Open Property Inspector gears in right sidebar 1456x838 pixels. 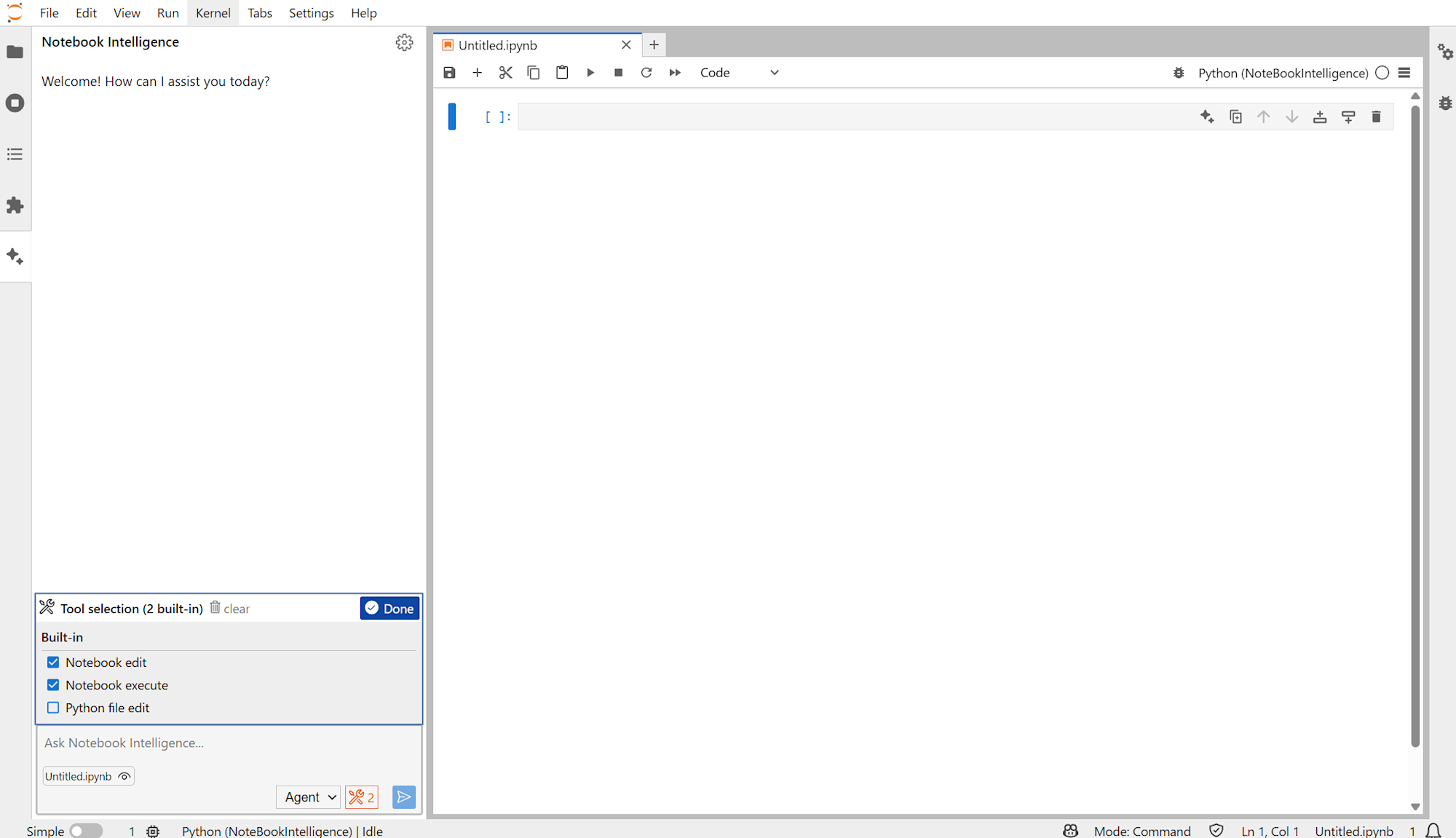pos(1445,52)
